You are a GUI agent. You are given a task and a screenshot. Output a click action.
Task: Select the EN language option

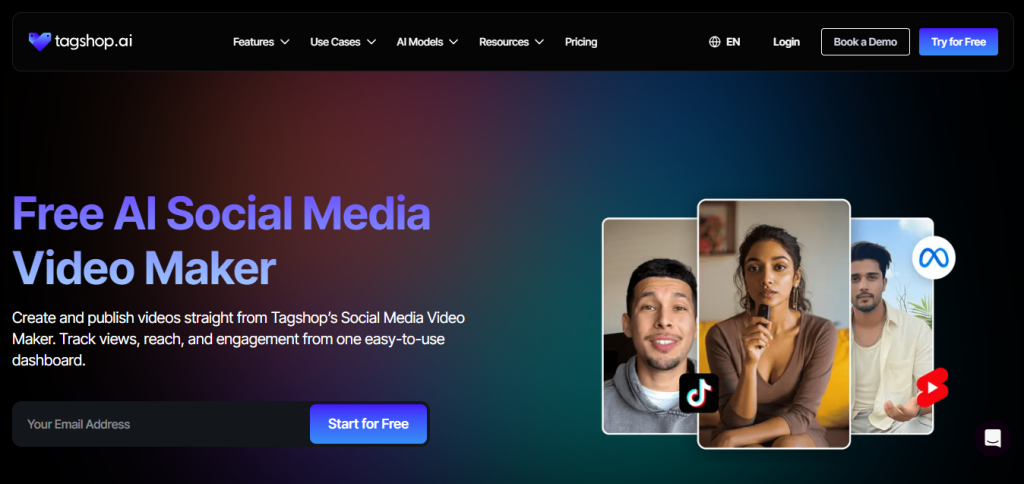coord(733,42)
